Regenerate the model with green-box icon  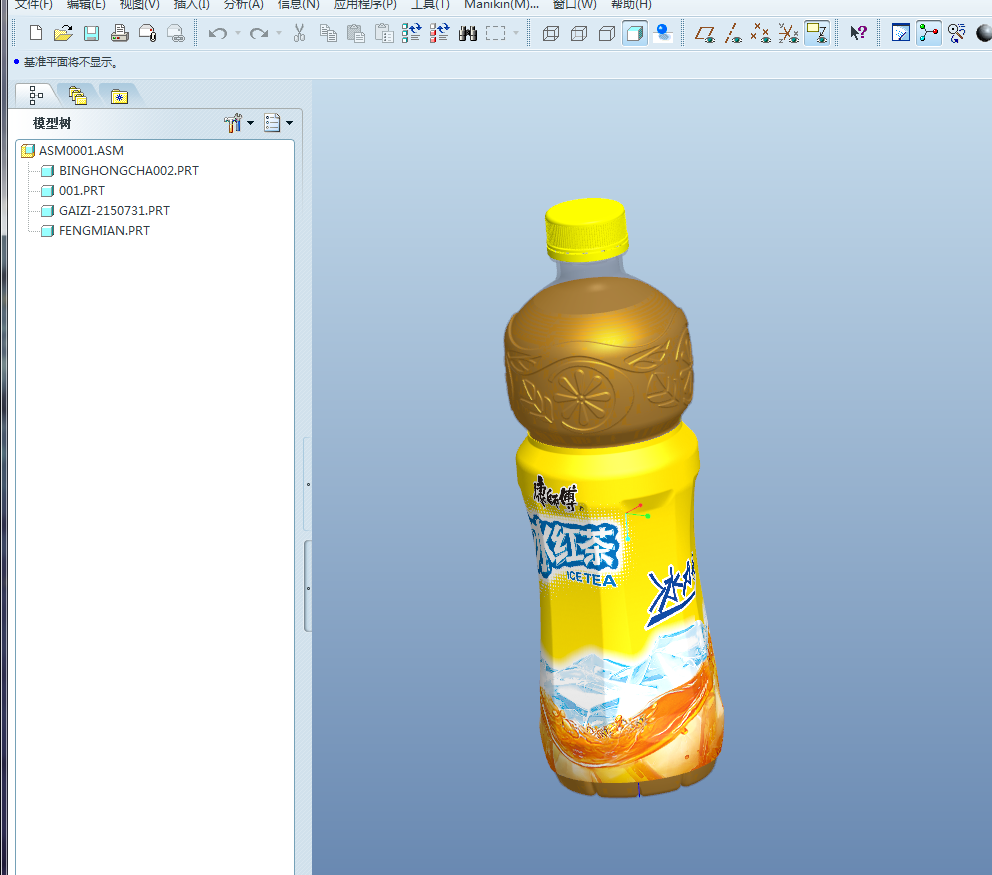(412, 33)
